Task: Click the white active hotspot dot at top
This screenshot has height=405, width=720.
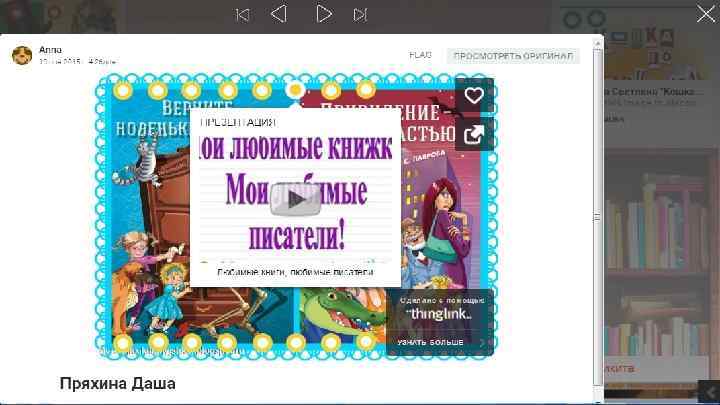Action: 295,89
